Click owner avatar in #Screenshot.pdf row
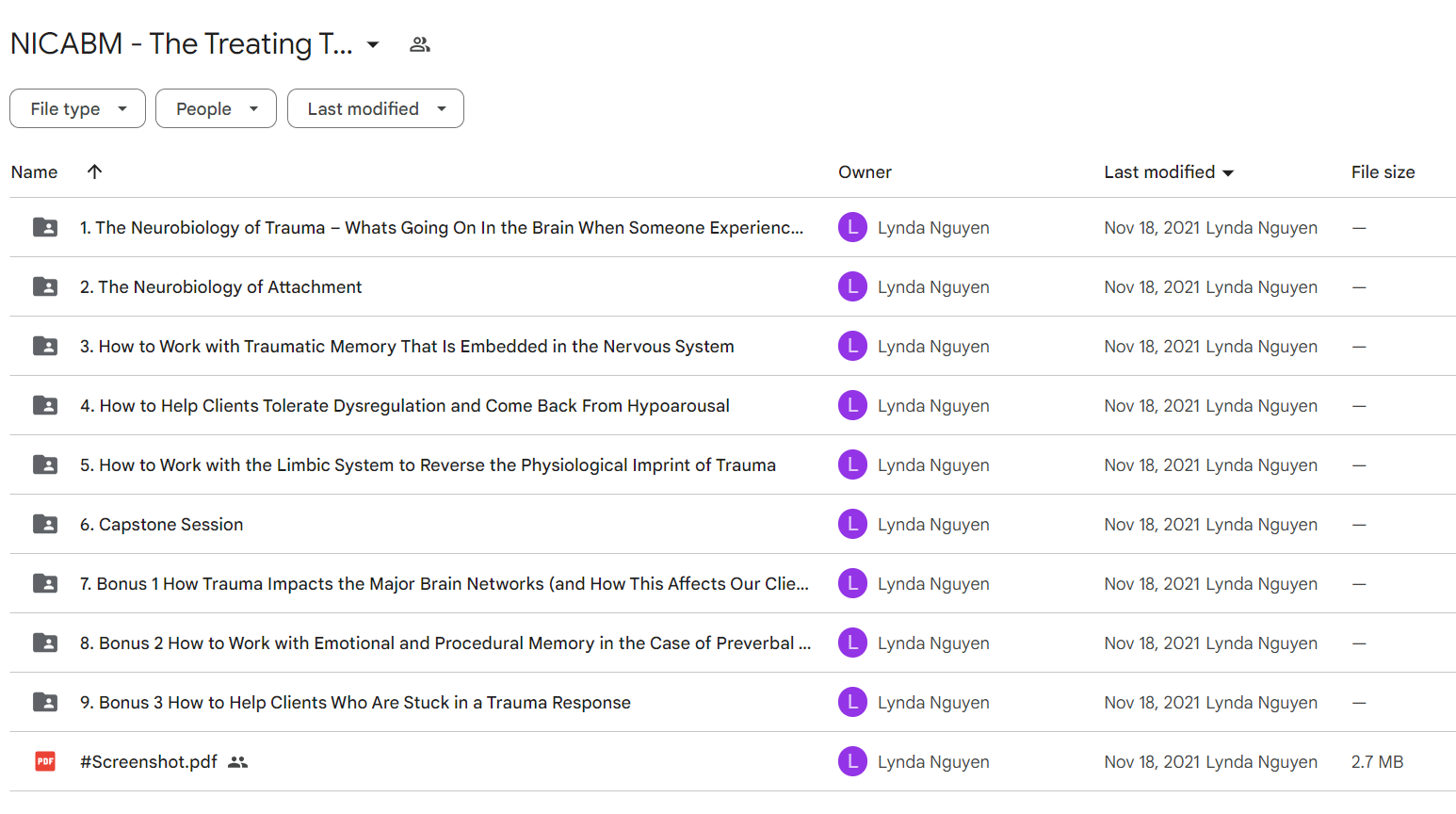 pyautogui.click(x=852, y=761)
